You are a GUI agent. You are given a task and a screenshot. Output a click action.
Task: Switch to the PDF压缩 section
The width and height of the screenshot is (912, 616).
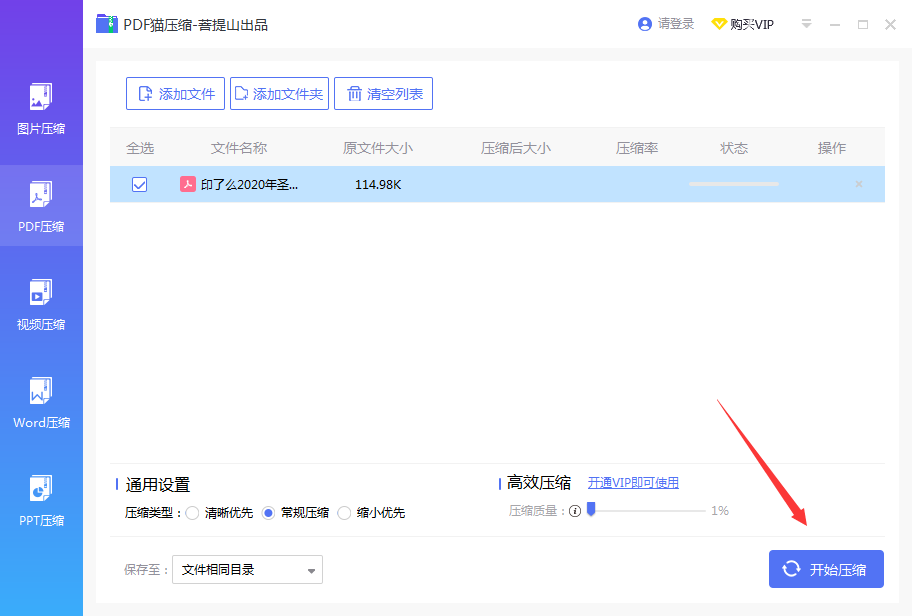[x=41, y=206]
